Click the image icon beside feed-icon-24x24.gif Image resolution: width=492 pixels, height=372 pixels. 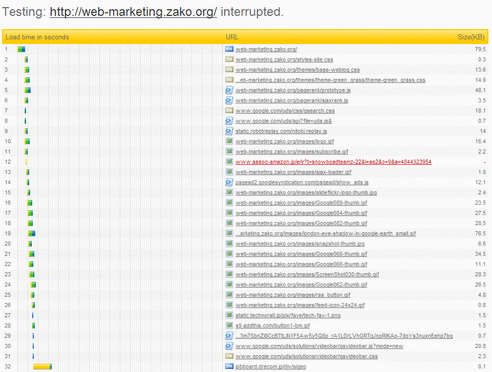[x=229, y=305]
